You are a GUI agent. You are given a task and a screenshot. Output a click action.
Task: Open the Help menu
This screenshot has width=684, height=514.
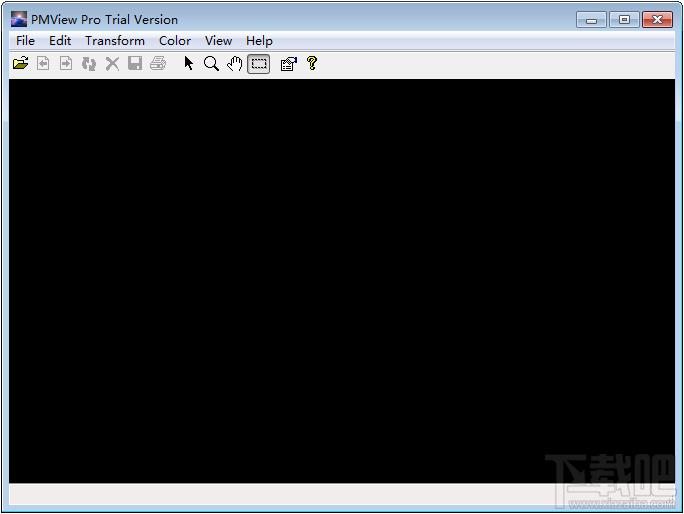(x=259, y=41)
